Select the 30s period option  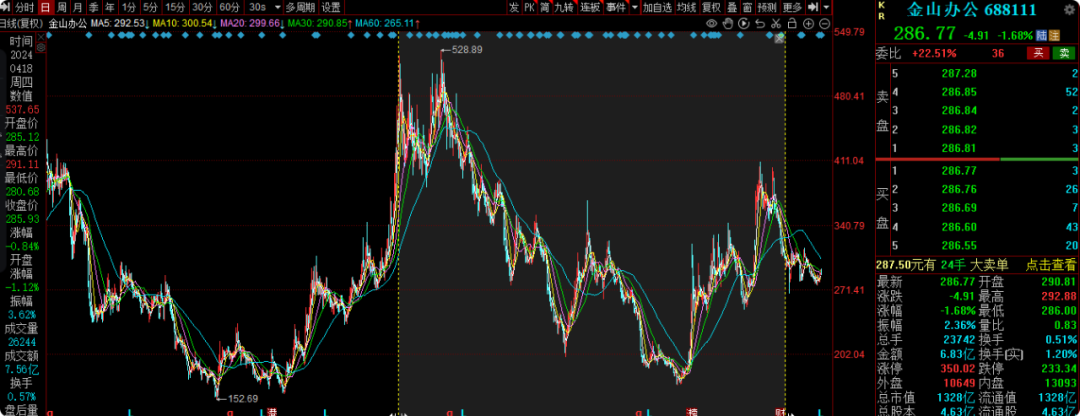(x=257, y=7)
